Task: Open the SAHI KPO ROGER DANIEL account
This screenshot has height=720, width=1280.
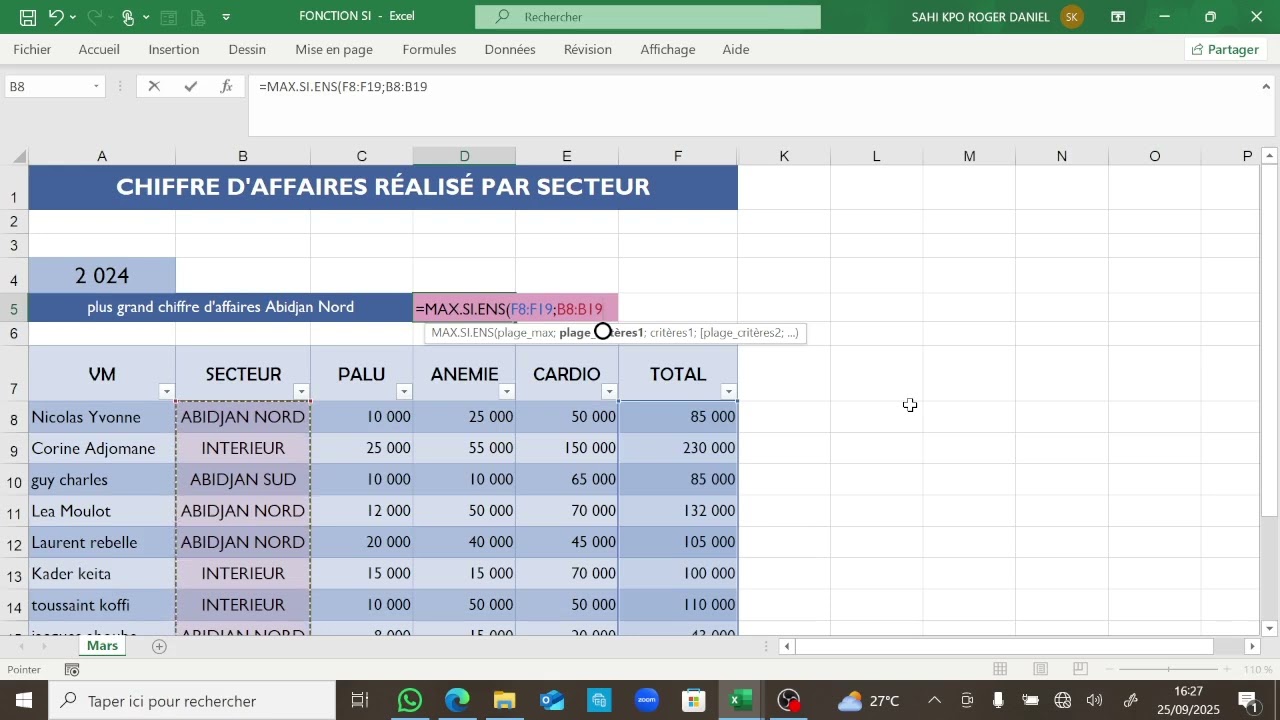Action: 998,17
